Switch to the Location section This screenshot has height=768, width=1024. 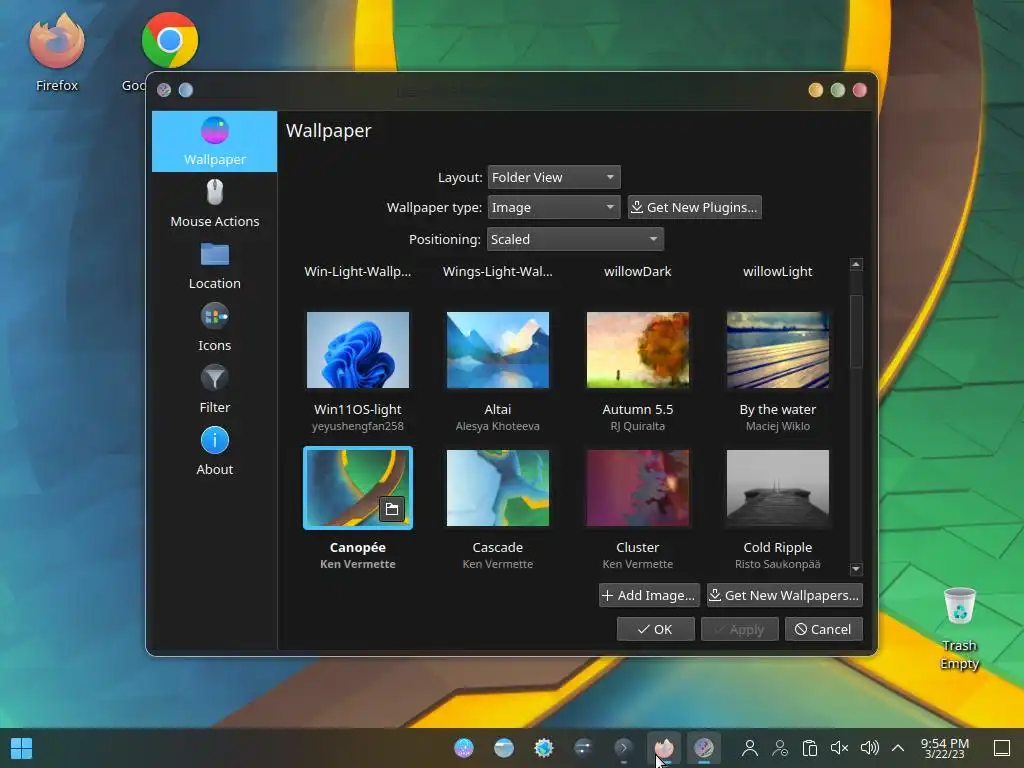tap(214, 266)
